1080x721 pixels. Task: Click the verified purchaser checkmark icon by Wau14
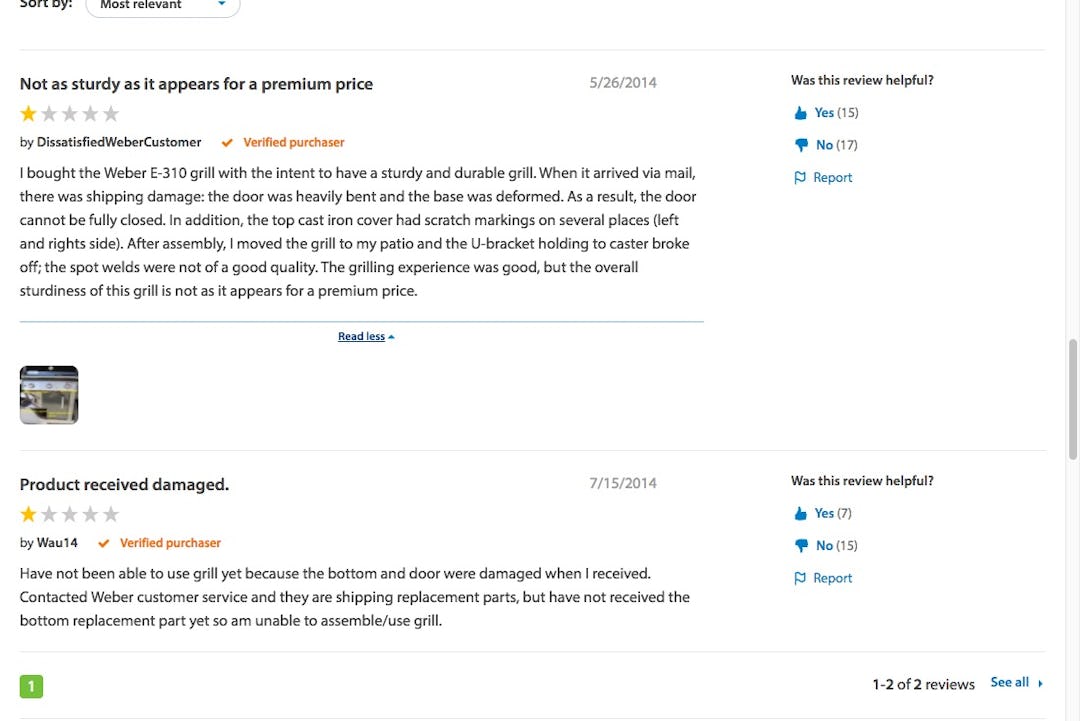pyautogui.click(x=104, y=542)
